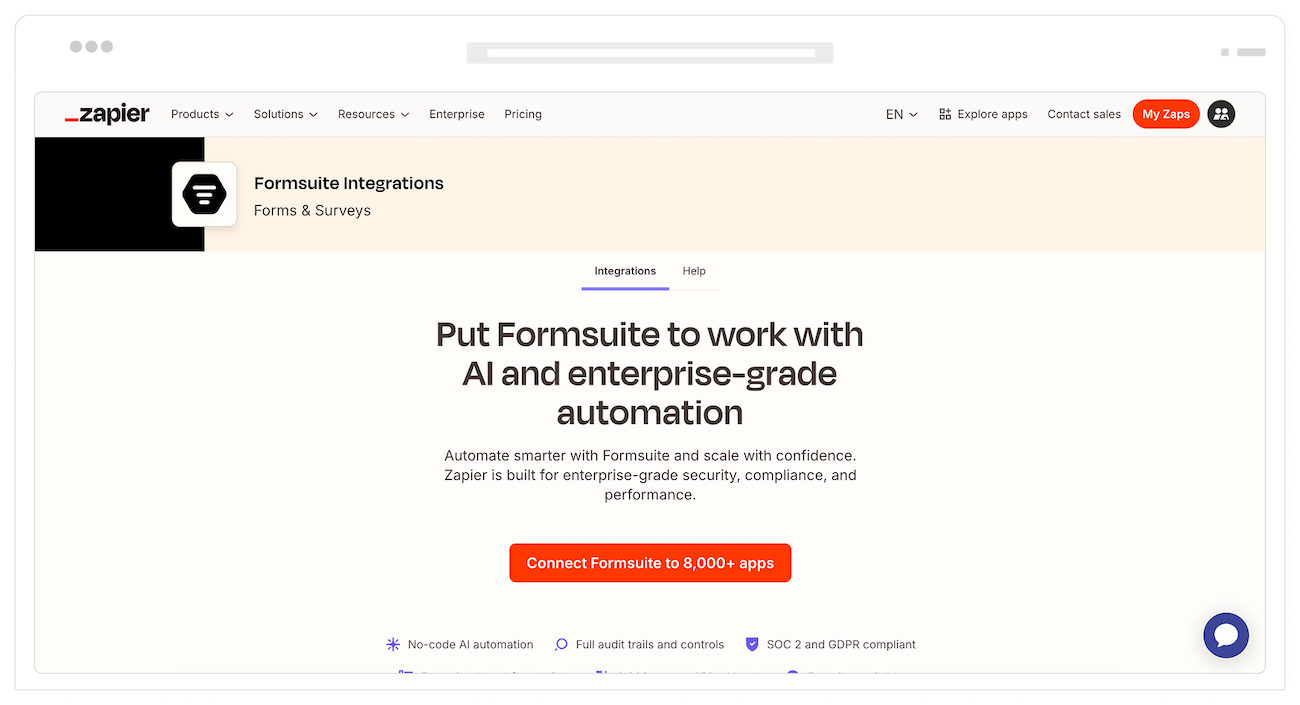
Task: Expand the Products menu
Action: [x=202, y=114]
